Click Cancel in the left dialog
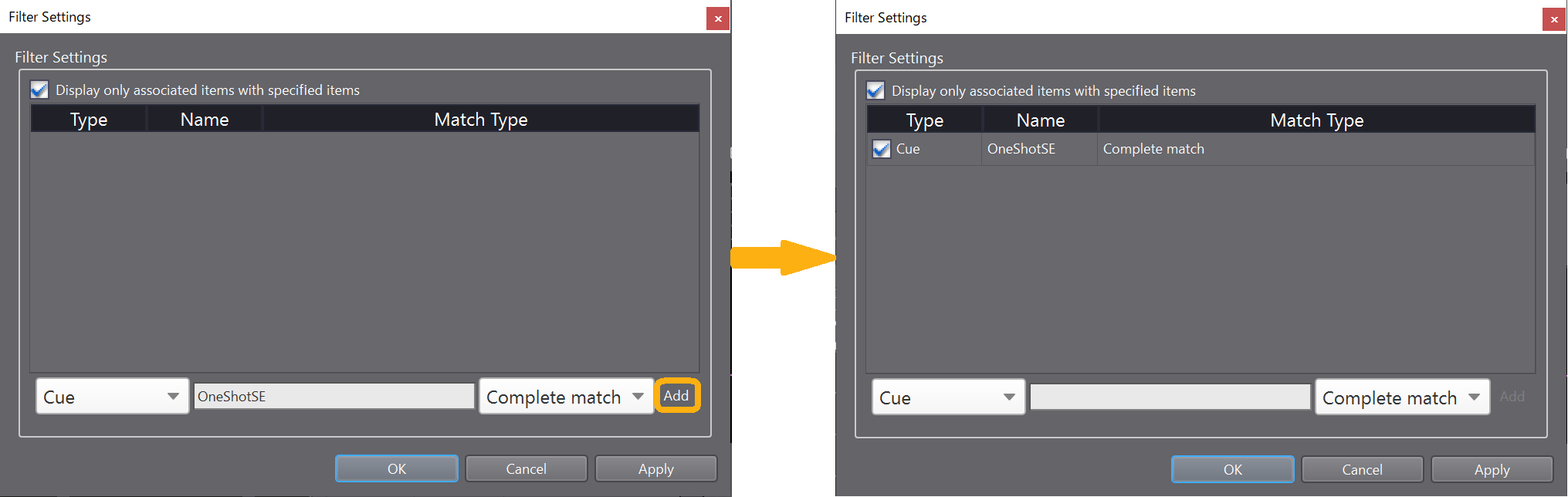The width and height of the screenshot is (1568, 497). (x=527, y=468)
